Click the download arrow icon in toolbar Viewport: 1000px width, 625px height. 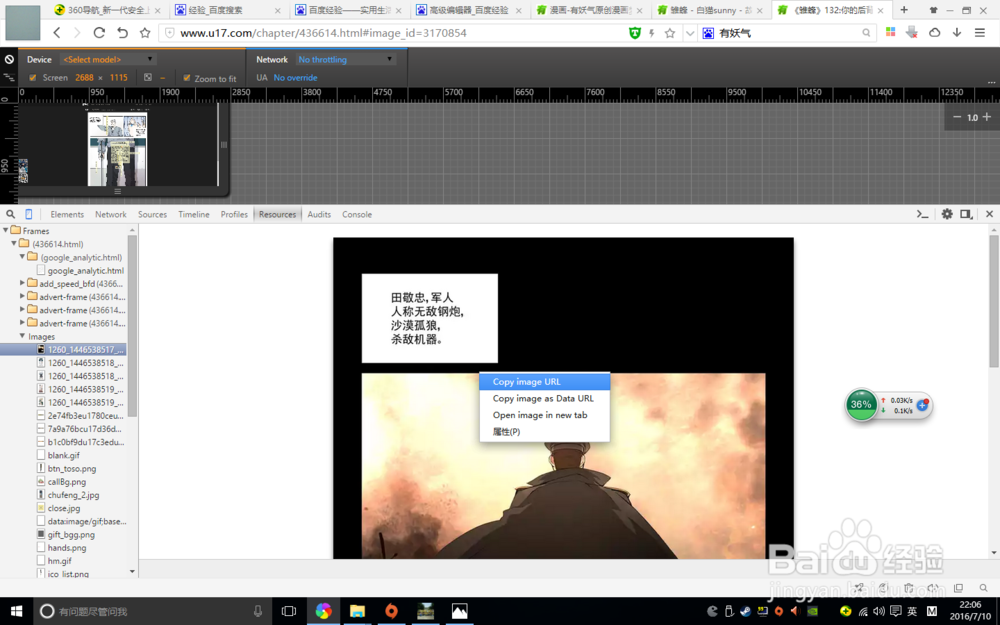[x=957, y=33]
